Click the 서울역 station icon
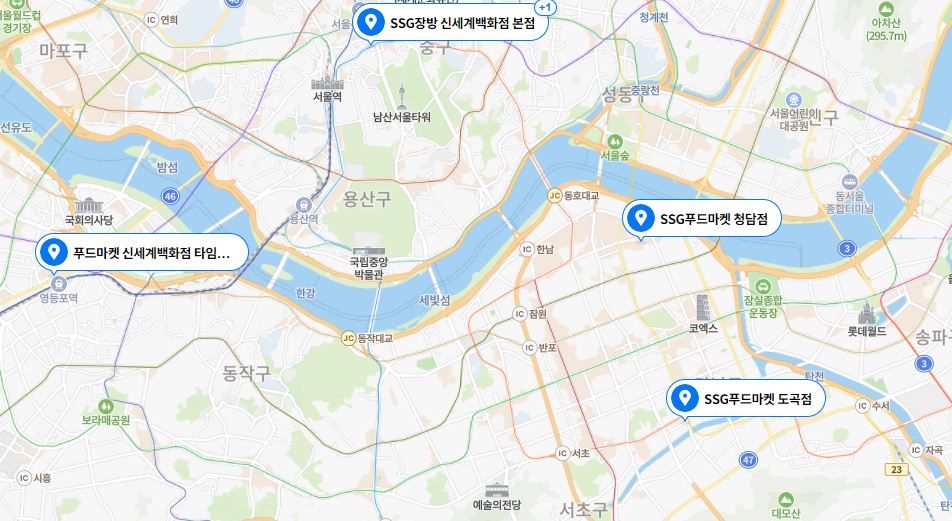Image resolution: width=952 pixels, height=521 pixels. [327, 83]
